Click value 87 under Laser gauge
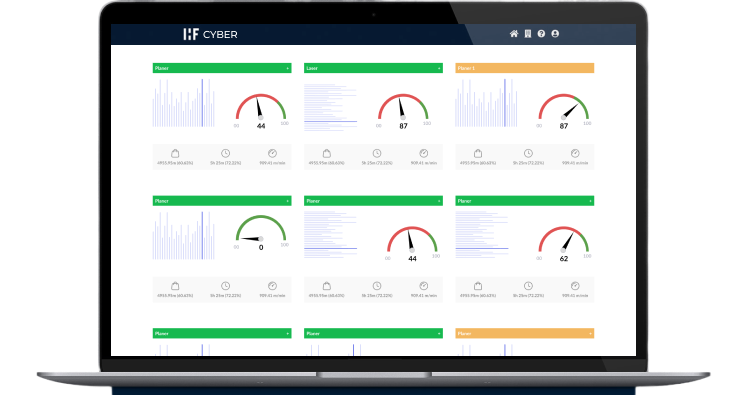 403,126
